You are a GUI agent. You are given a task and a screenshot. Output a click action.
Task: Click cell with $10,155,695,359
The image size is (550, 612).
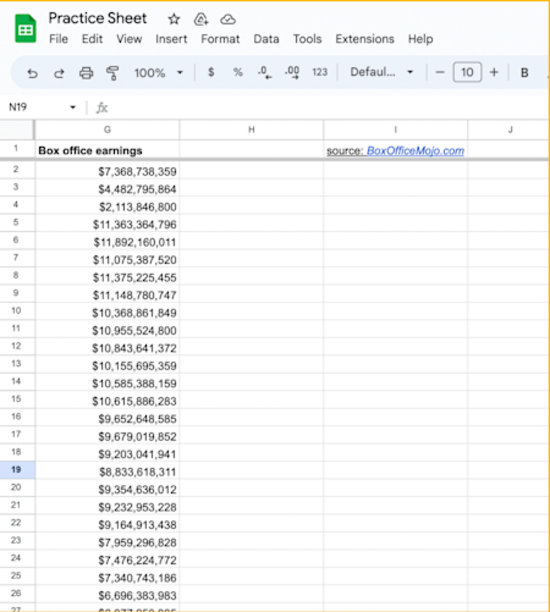click(x=107, y=365)
